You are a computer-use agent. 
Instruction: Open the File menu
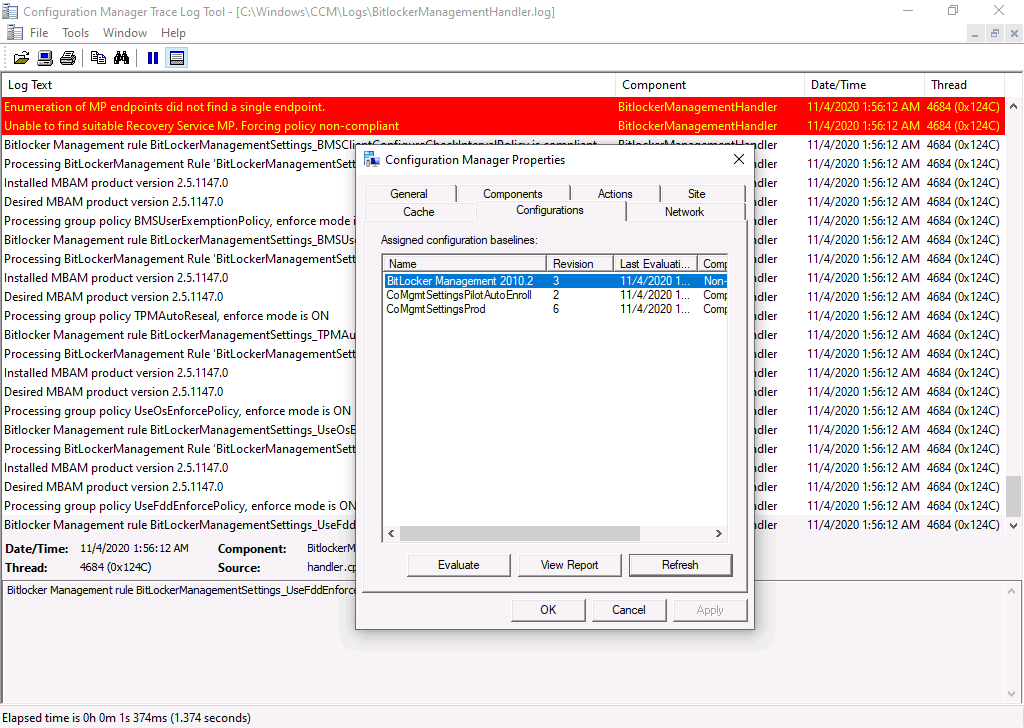coord(39,33)
